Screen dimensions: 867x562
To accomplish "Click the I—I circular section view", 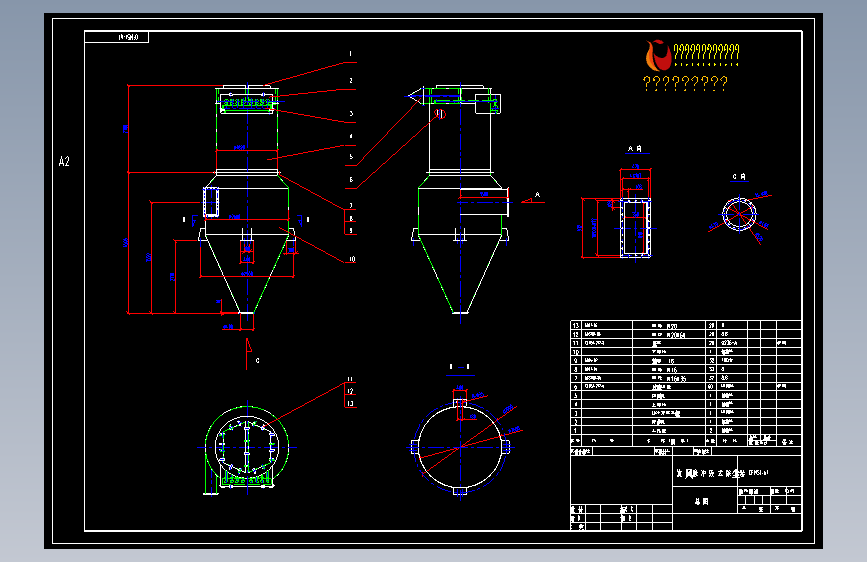I will point(460,447).
